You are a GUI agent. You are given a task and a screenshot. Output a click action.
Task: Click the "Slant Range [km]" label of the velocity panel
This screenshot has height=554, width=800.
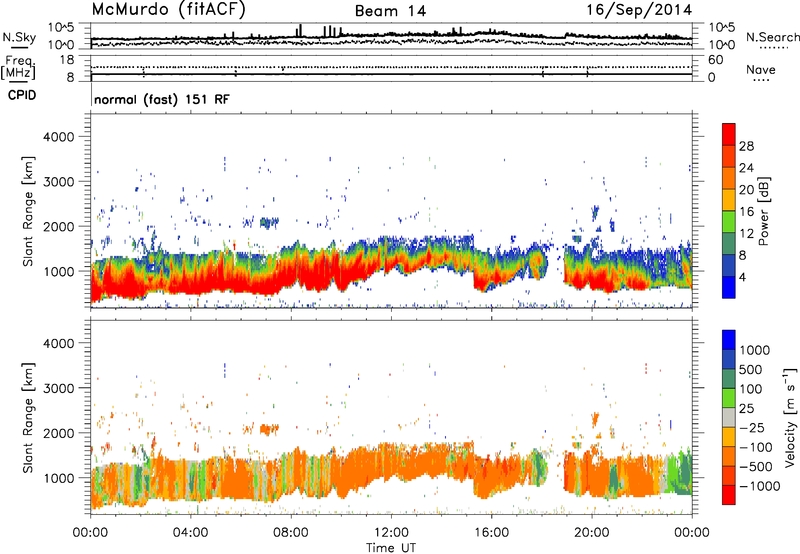click(28, 417)
